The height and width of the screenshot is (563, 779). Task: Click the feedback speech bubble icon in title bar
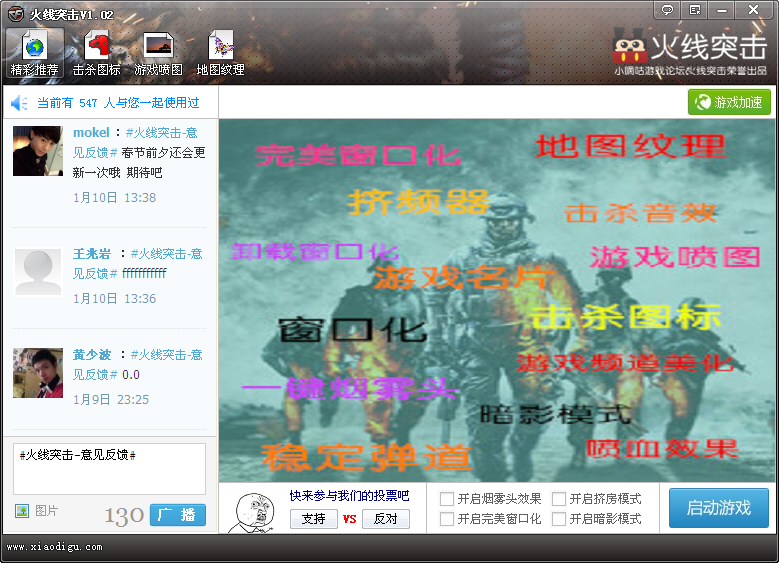click(667, 10)
